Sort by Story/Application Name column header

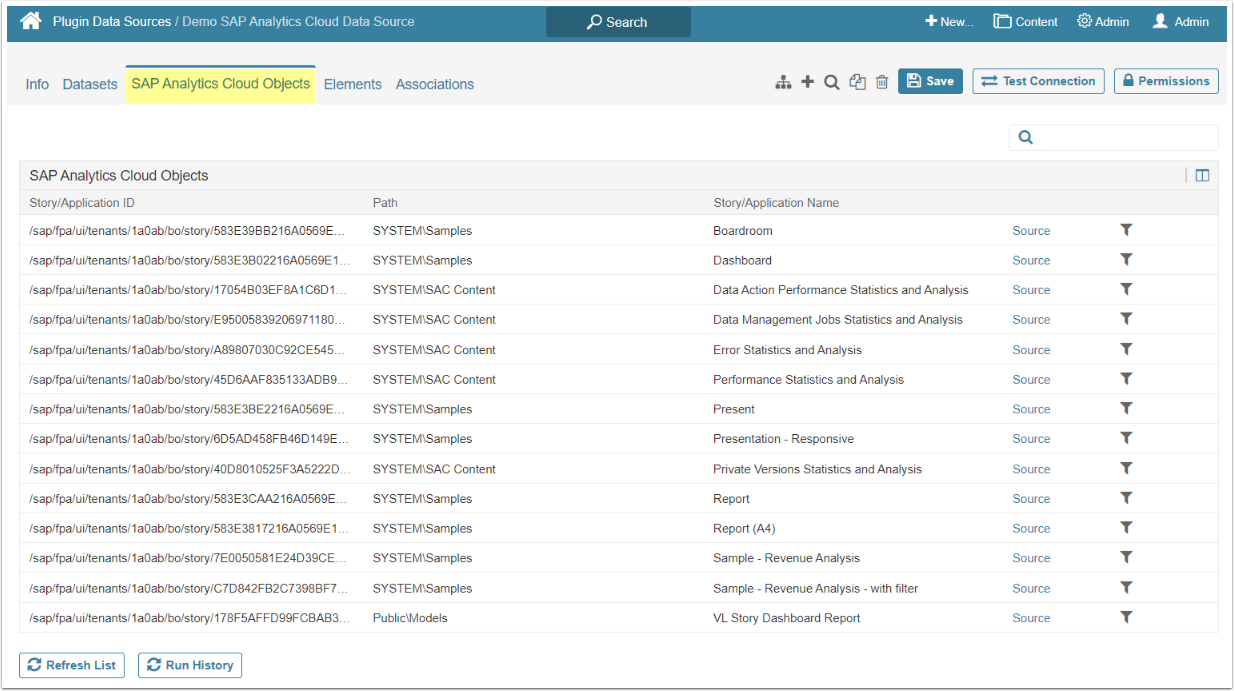click(776, 203)
